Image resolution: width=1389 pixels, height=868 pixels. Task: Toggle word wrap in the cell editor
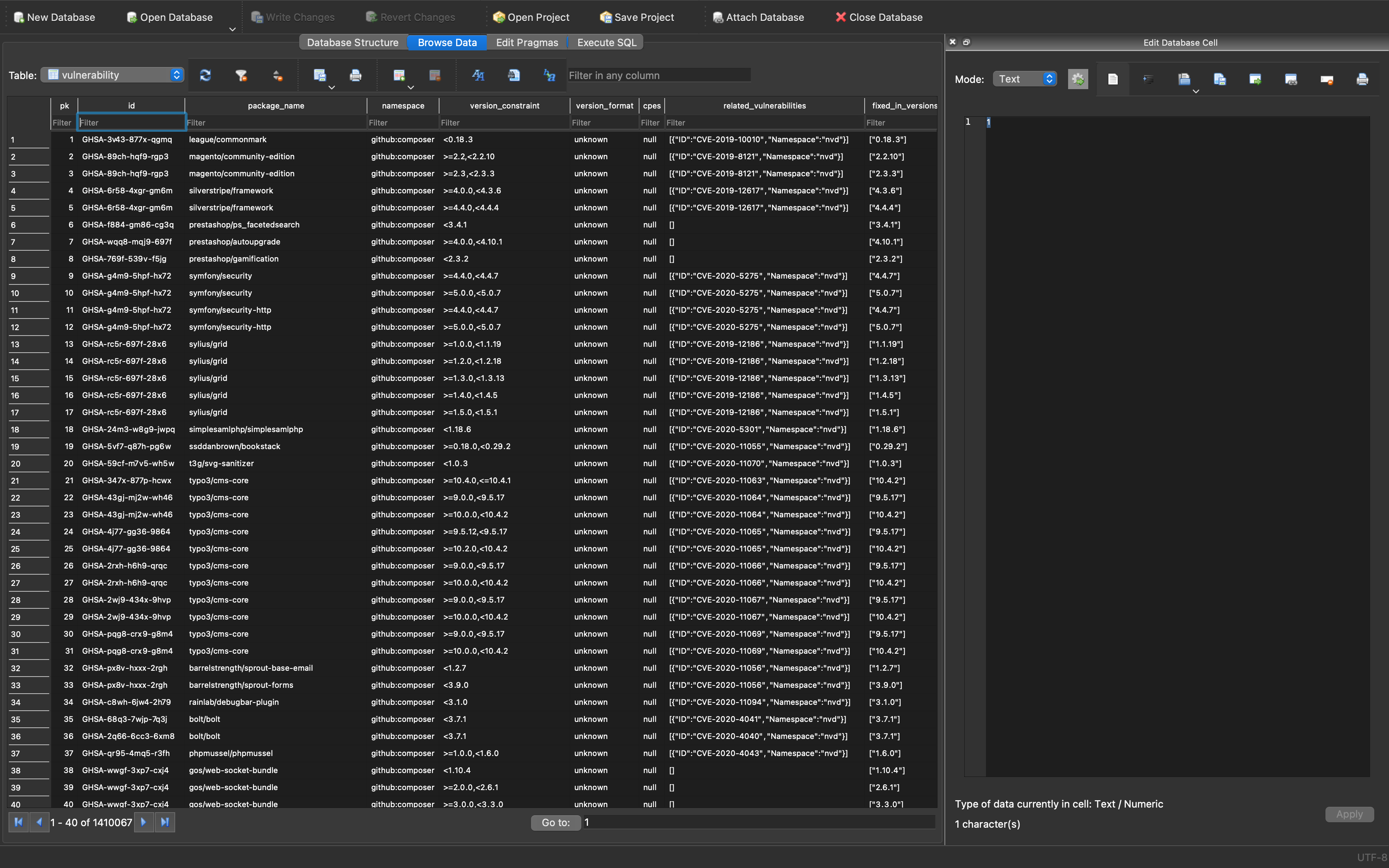click(x=1148, y=79)
